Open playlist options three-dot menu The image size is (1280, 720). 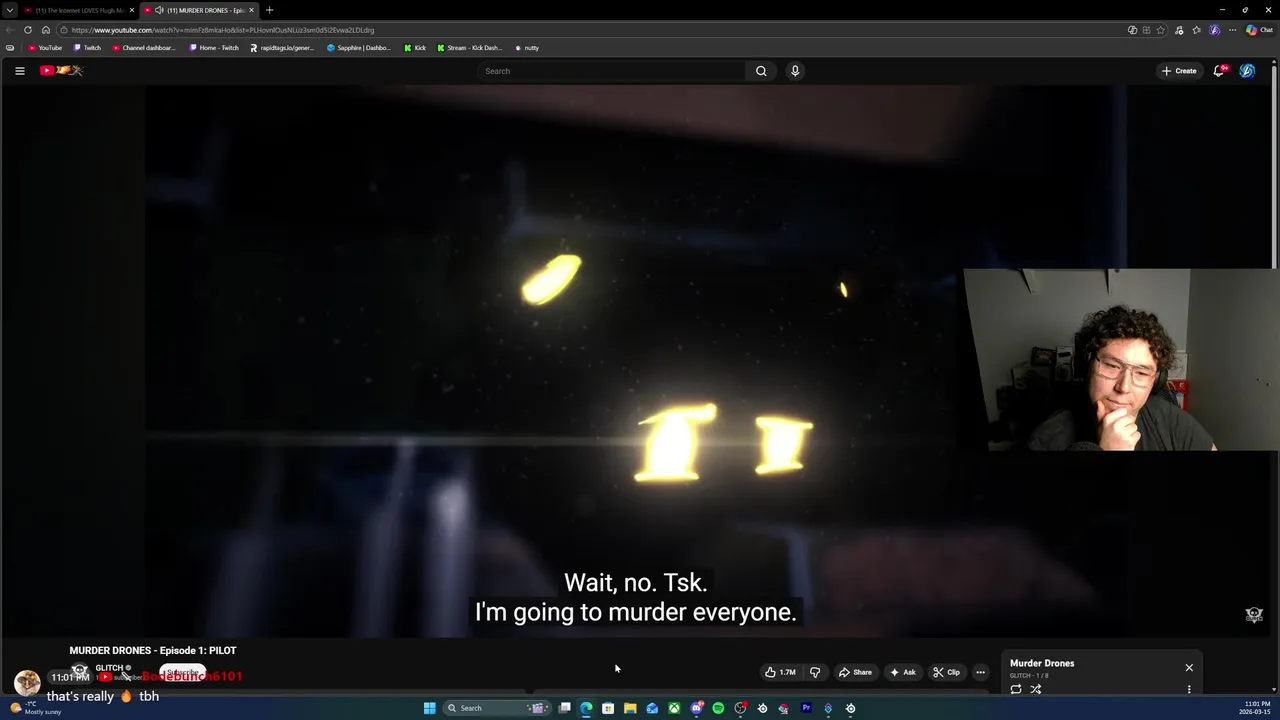(x=1189, y=689)
